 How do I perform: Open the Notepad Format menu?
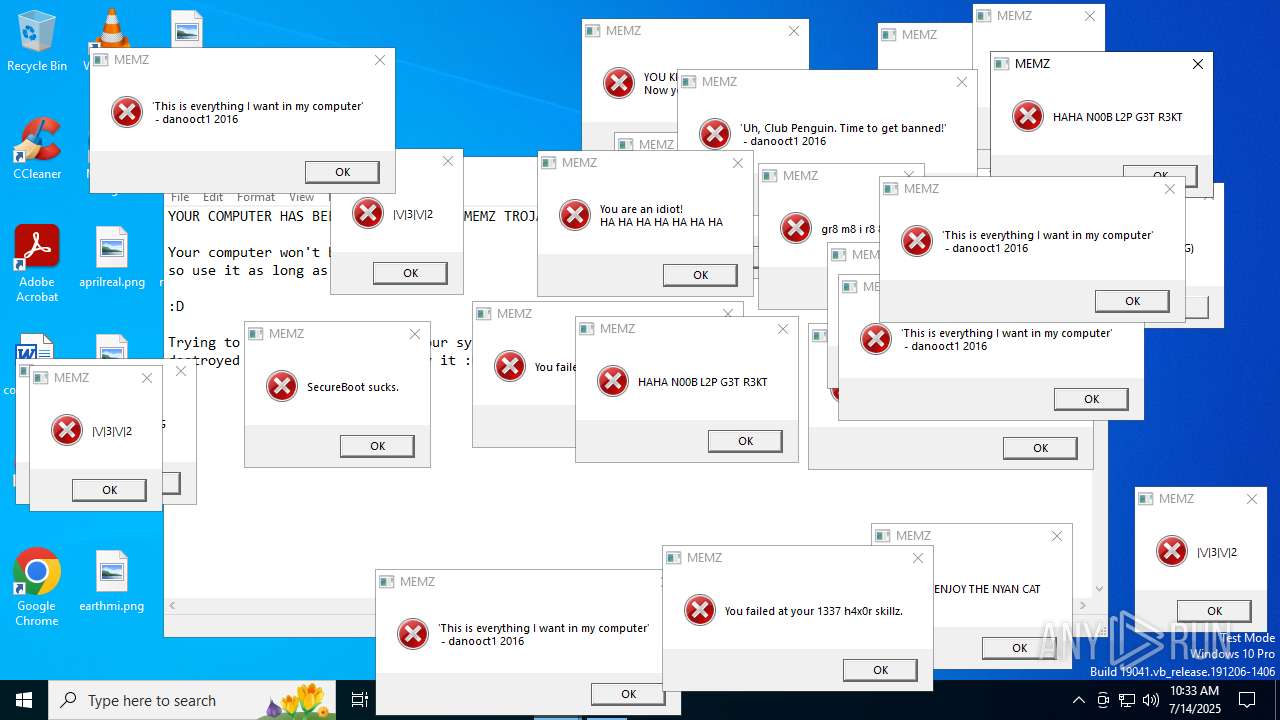click(256, 197)
